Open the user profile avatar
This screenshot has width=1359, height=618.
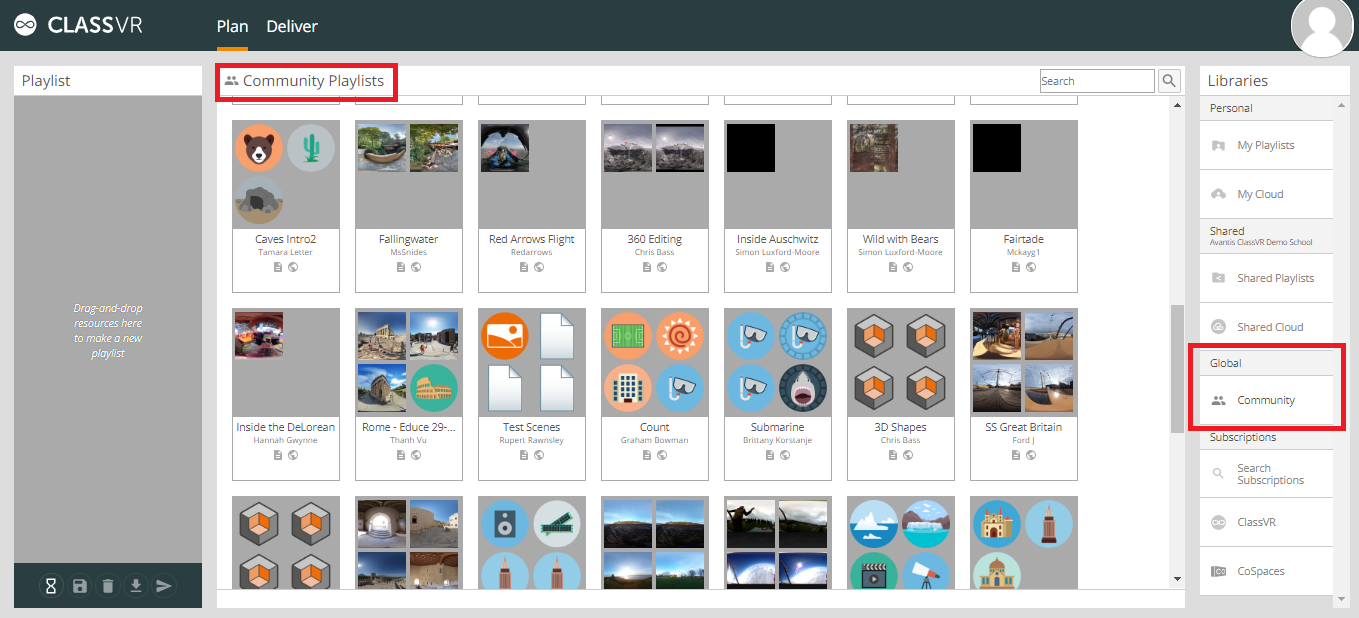1322,27
